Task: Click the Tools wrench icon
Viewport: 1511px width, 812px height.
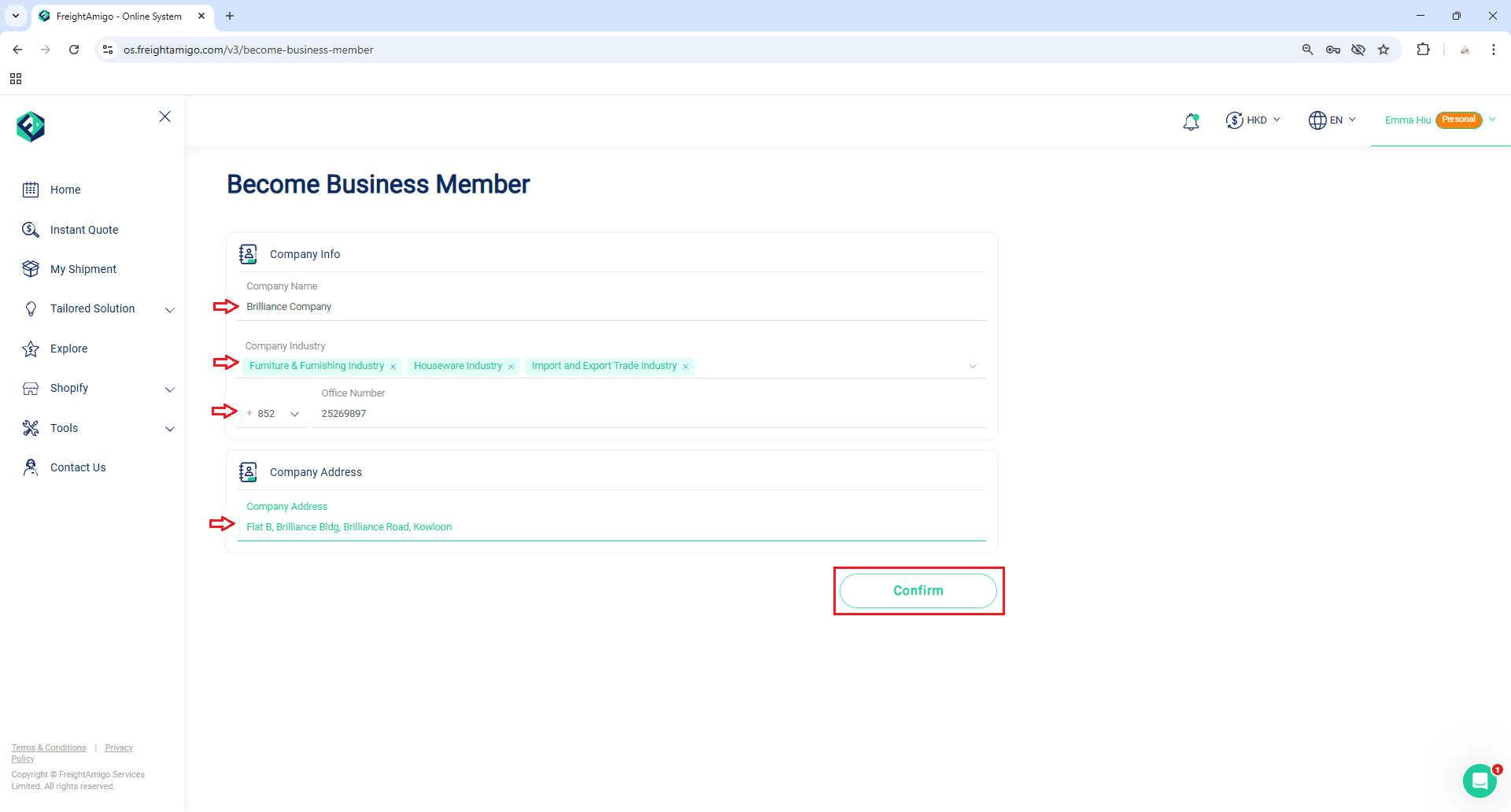Action: pos(31,428)
